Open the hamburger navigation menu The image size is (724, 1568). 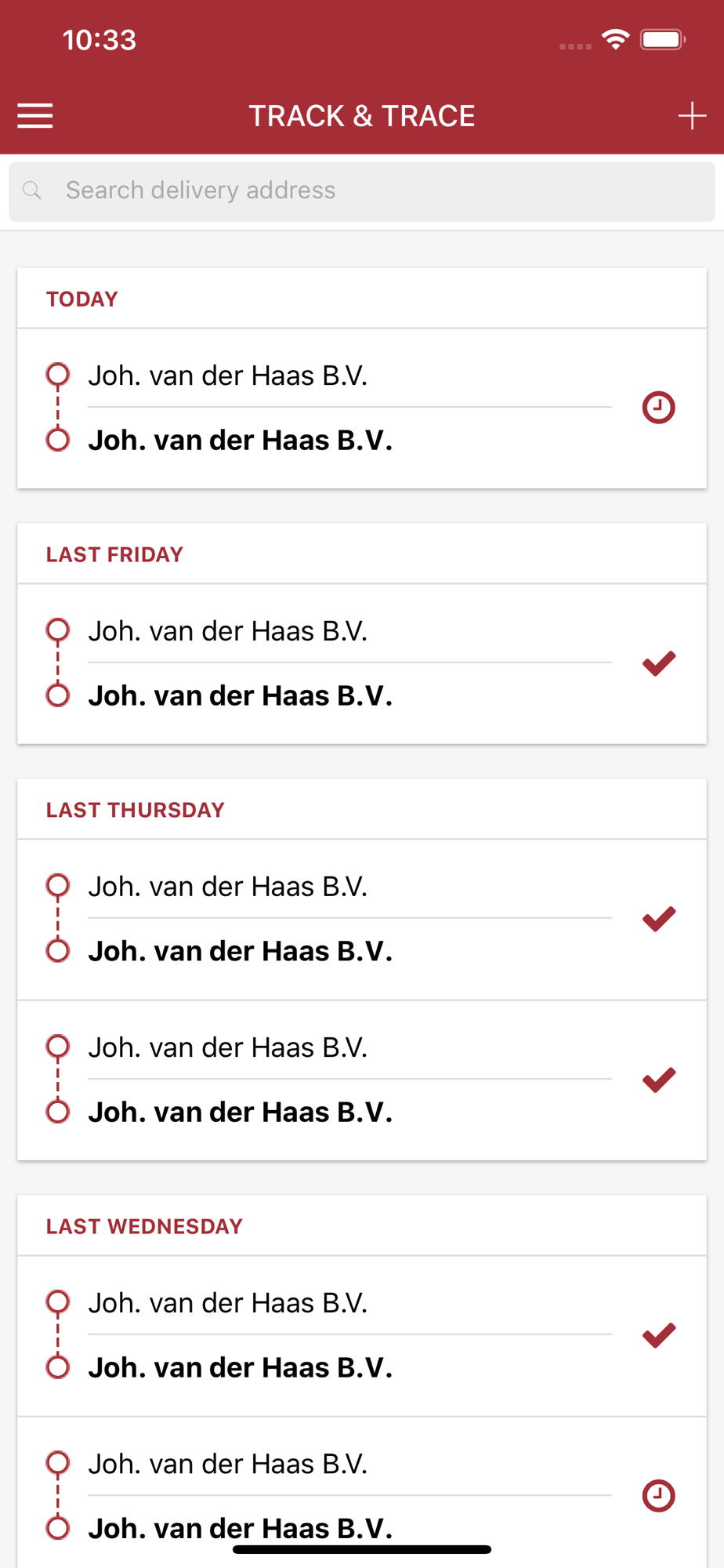pos(35,116)
